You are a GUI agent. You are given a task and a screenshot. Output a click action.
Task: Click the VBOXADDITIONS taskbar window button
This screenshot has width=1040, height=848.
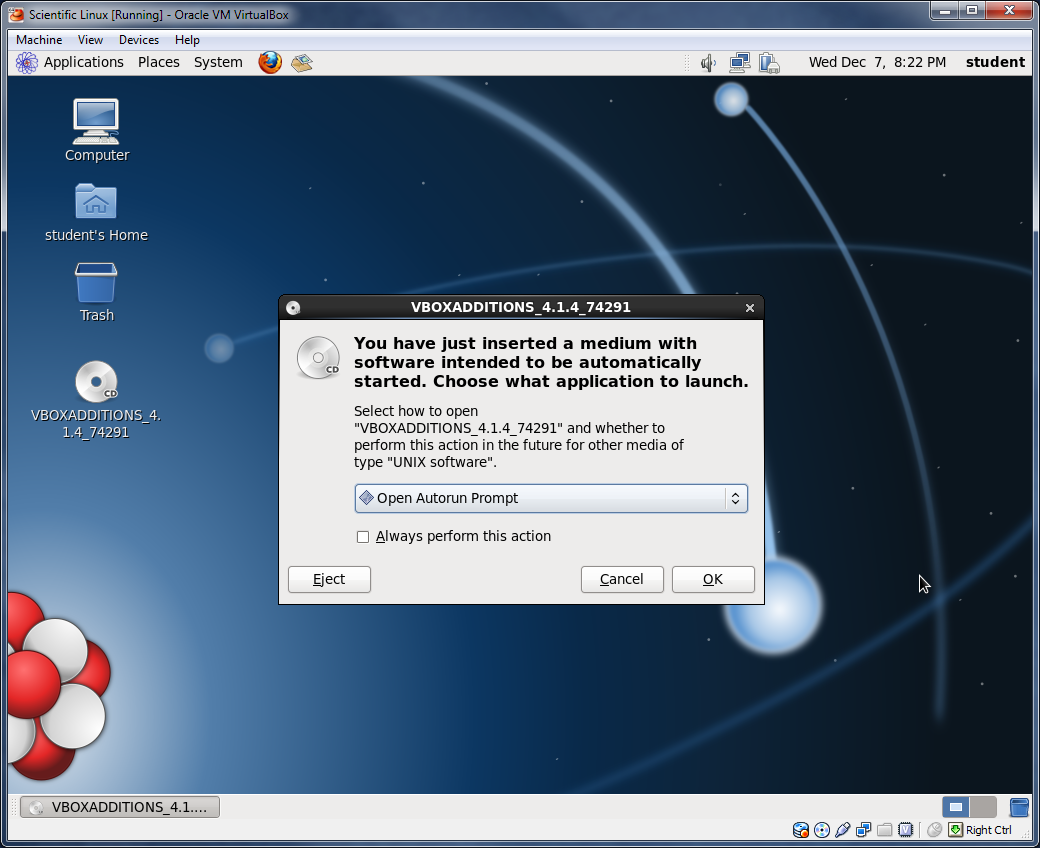click(120, 807)
